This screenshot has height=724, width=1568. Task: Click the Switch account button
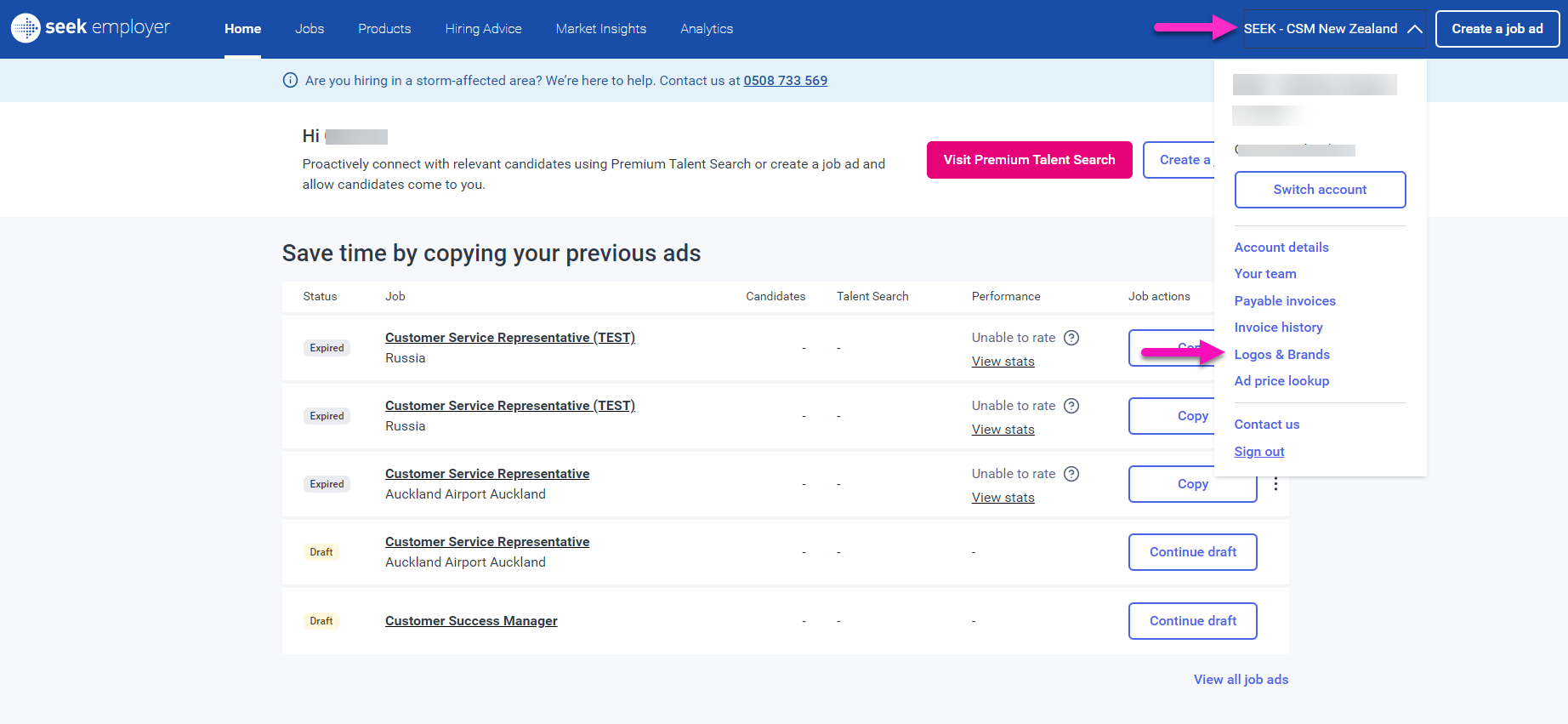tap(1319, 190)
